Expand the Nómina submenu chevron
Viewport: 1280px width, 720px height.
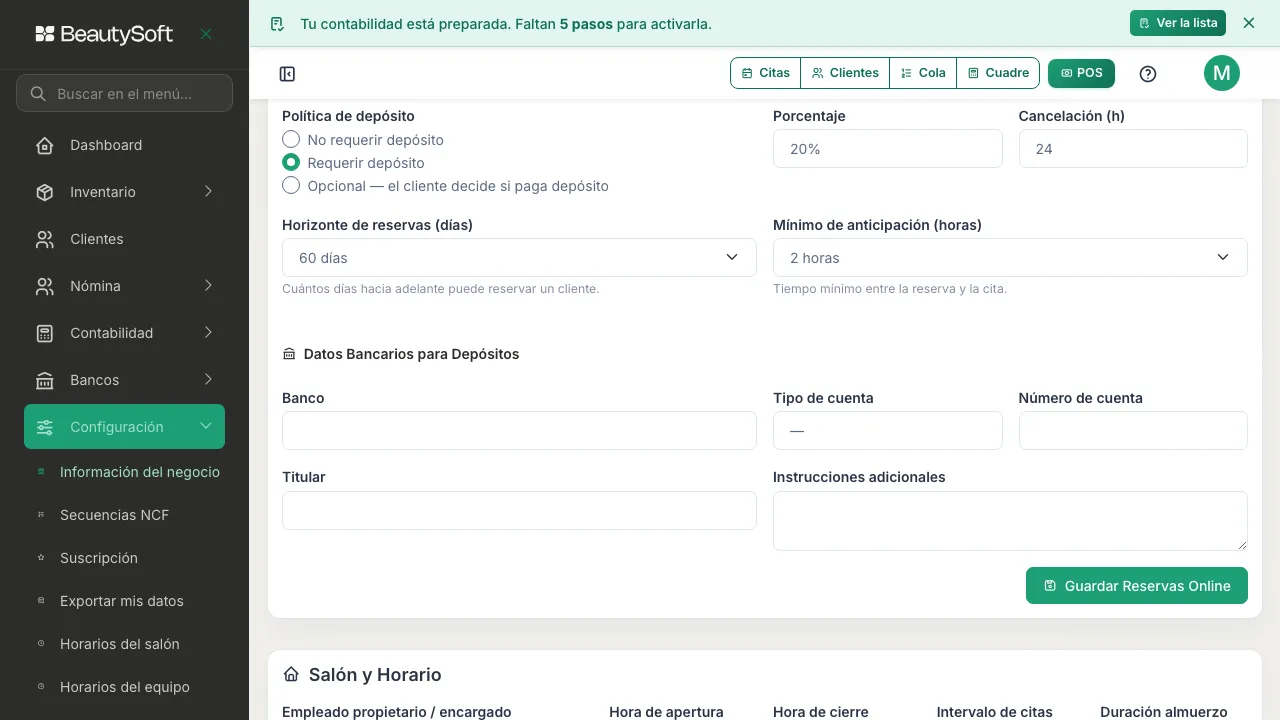[208, 286]
